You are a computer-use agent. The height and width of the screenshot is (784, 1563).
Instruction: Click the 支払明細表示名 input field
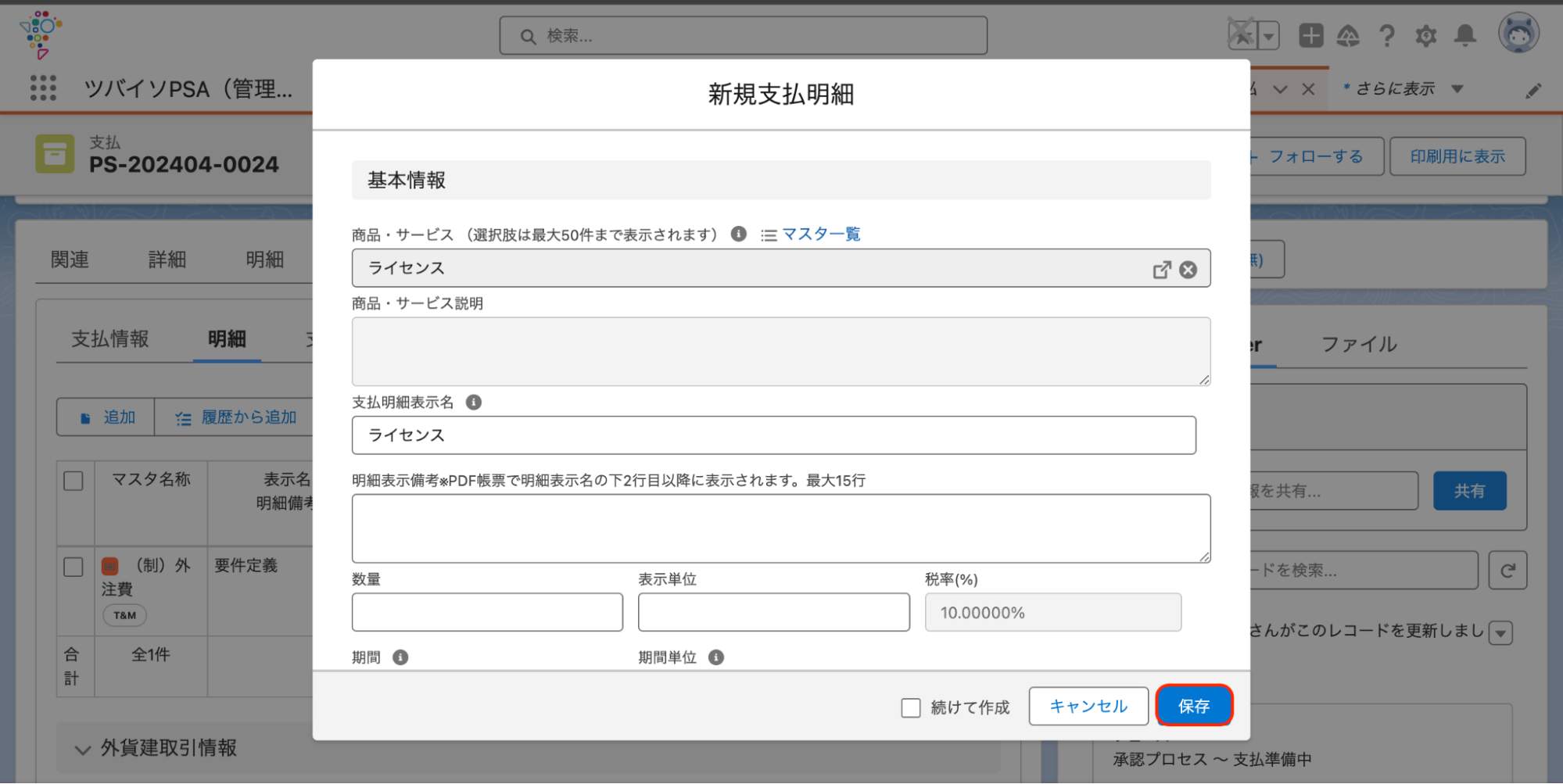point(773,435)
